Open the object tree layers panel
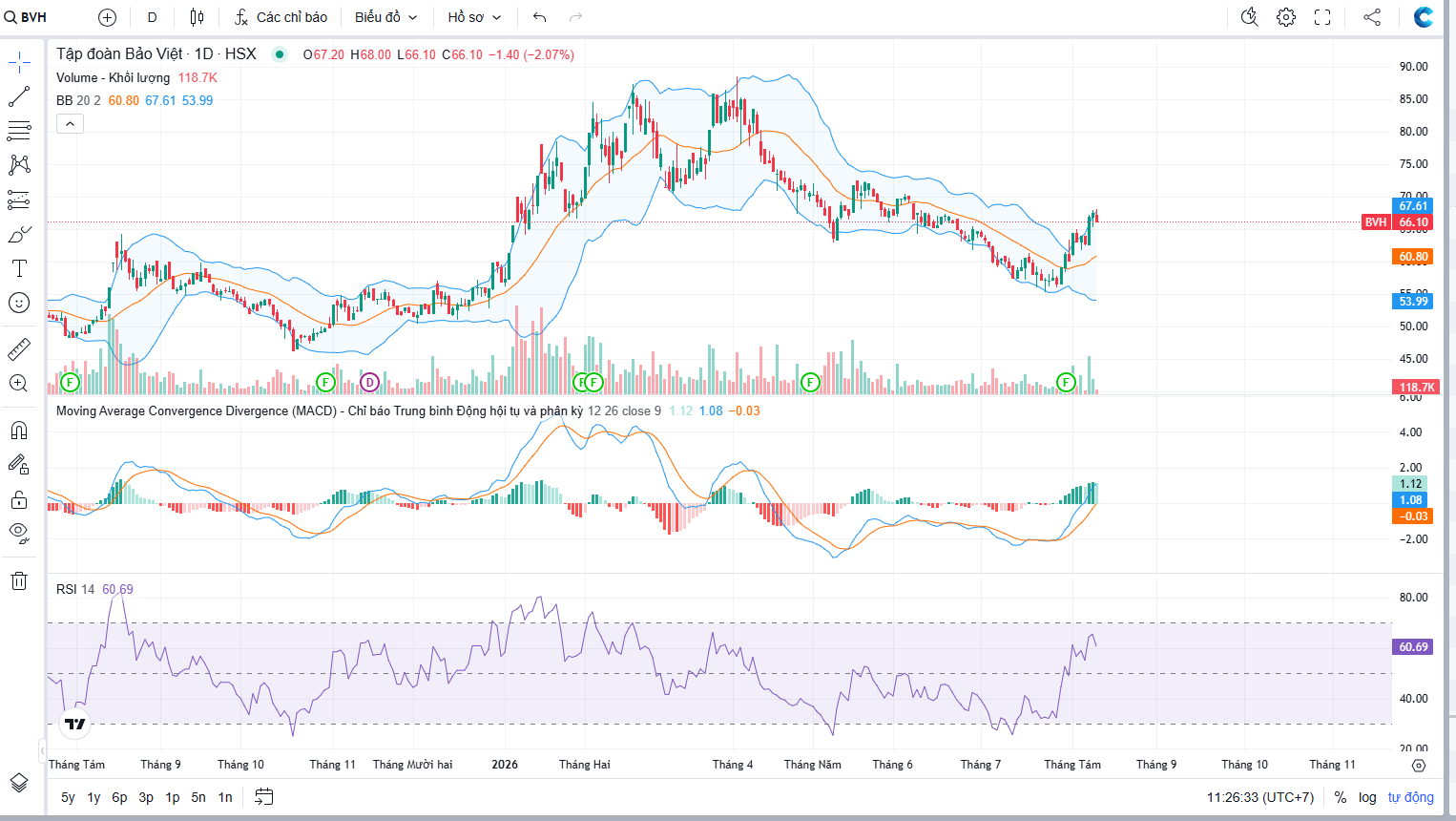The width and height of the screenshot is (1456, 821). click(x=19, y=783)
